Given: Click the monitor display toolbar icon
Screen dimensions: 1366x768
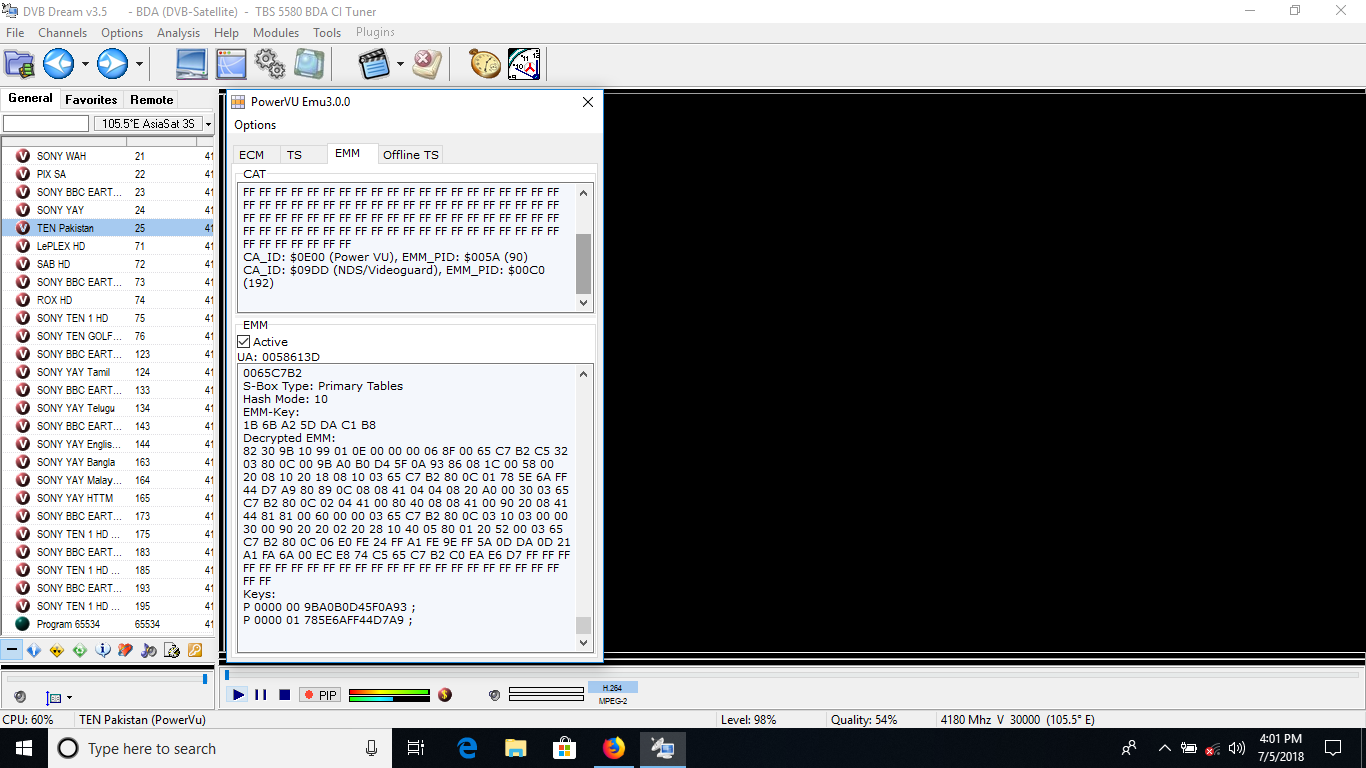Looking at the screenshot, I should (192, 65).
